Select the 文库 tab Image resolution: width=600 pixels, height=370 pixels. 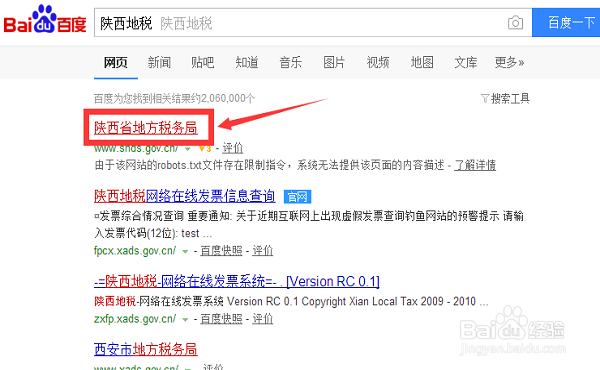pyautogui.click(x=466, y=62)
